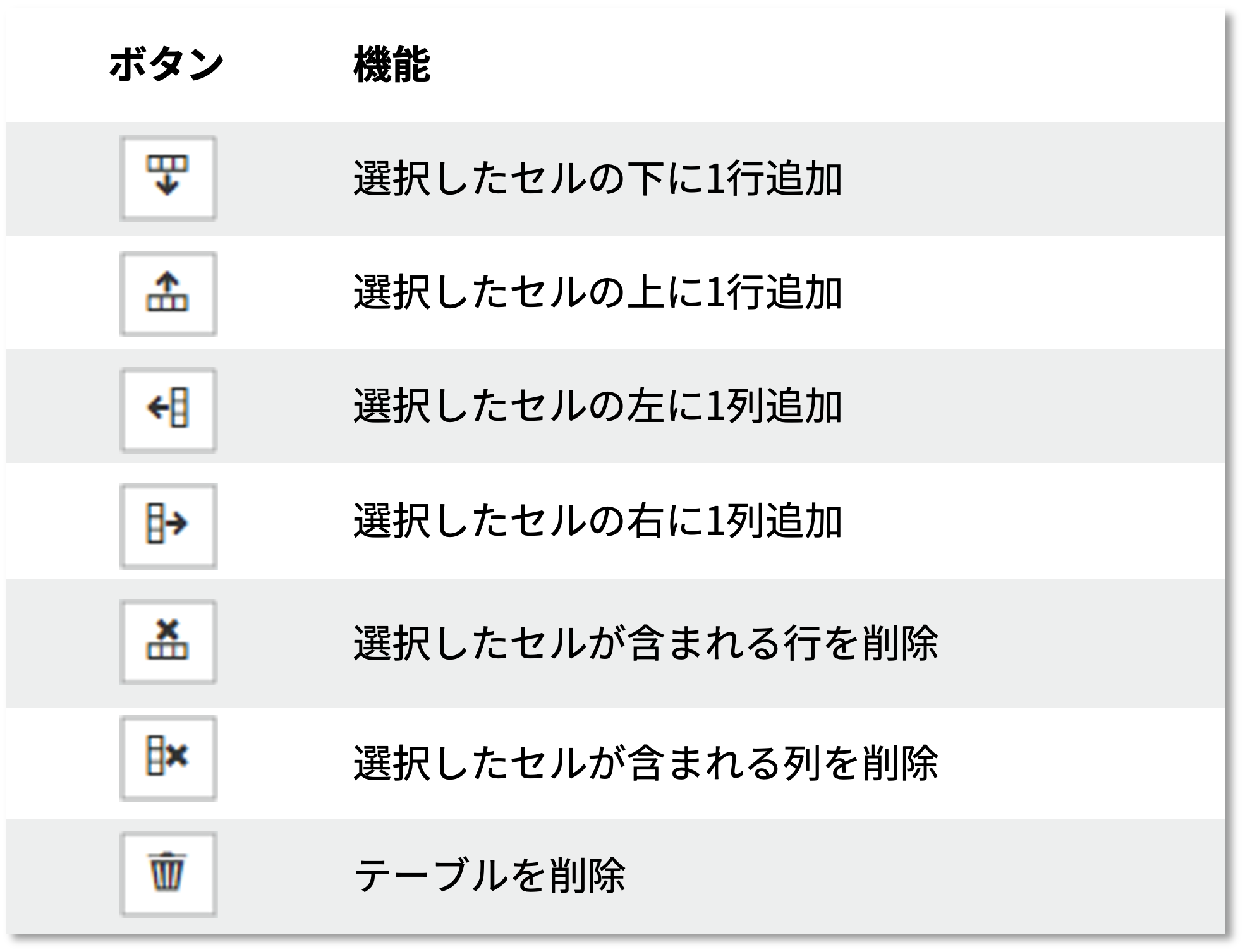Click the insert column left icon
Viewport: 1245px width, 952px height.
coord(168,410)
